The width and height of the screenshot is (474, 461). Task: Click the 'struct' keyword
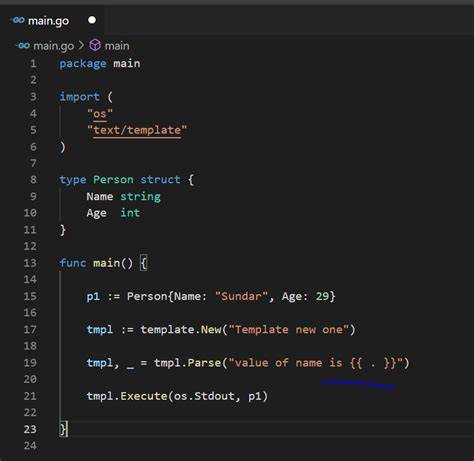(160, 180)
